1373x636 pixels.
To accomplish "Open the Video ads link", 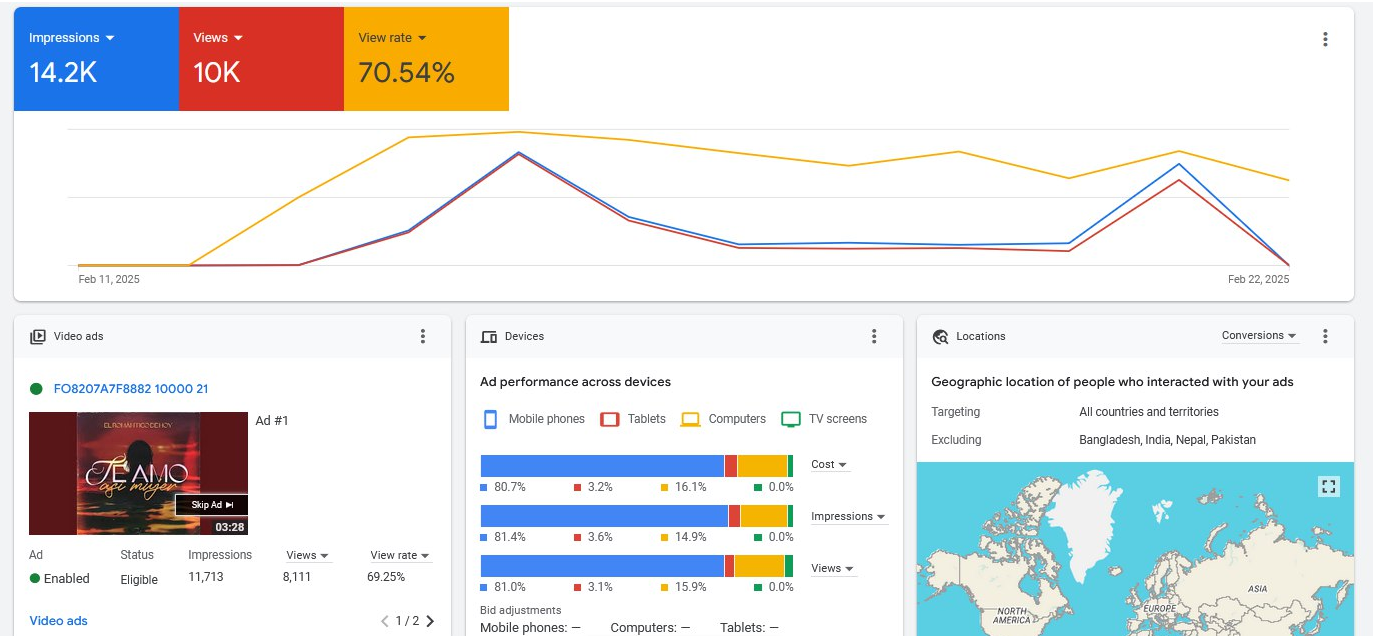I will pos(58,621).
